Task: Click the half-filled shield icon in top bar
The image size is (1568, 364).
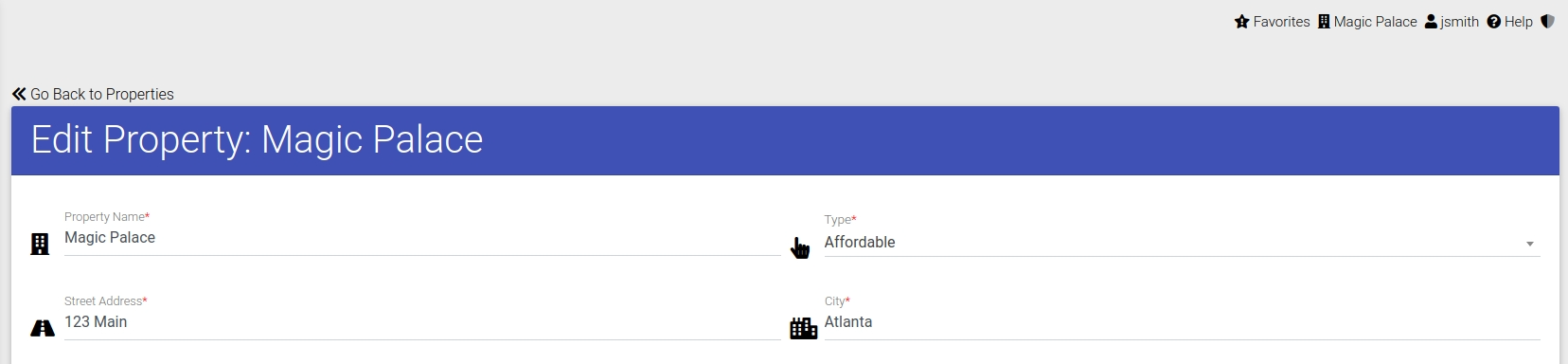Action: (1547, 21)
